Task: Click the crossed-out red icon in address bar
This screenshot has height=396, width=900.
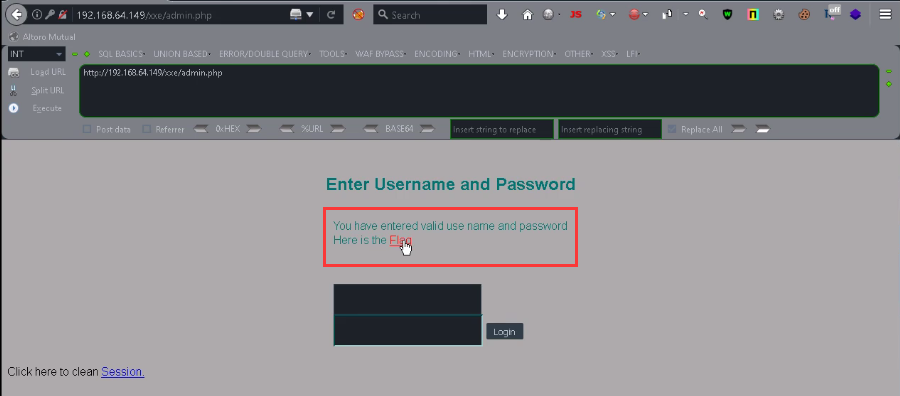Action: [x=62, y=15]
